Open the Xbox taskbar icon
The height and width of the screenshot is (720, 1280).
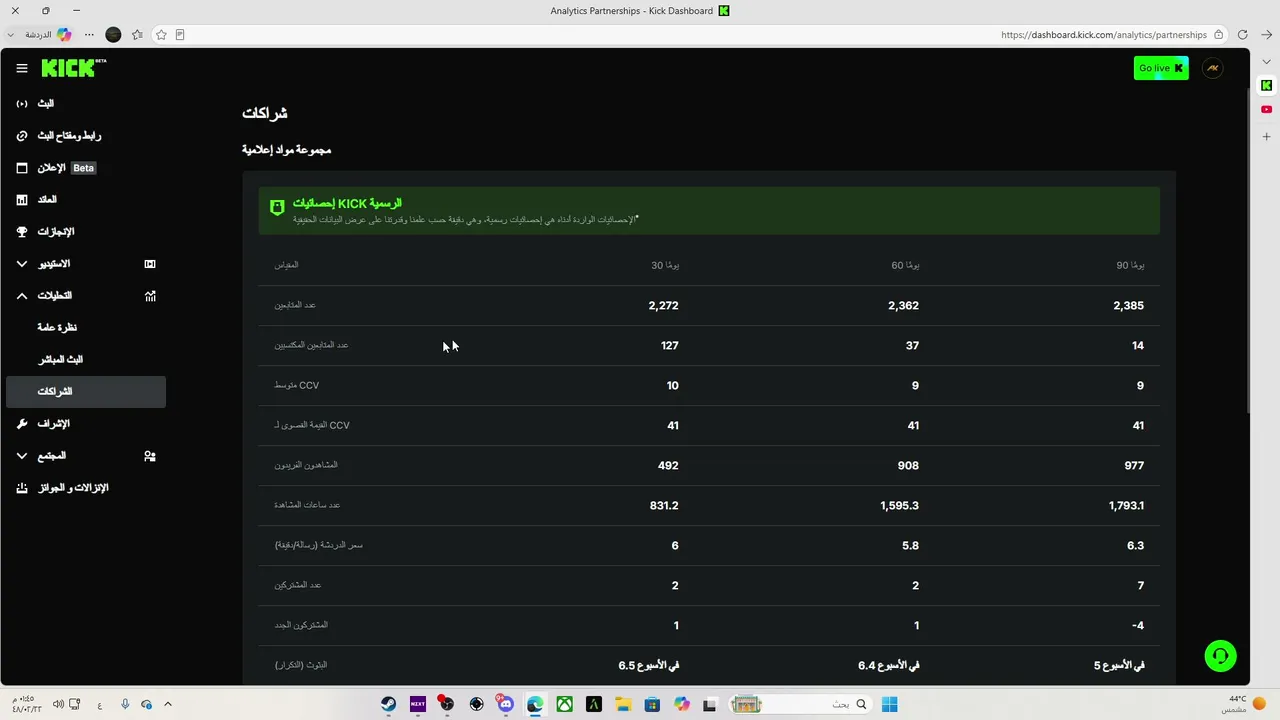pyautogui.click(x=565, y=704)
